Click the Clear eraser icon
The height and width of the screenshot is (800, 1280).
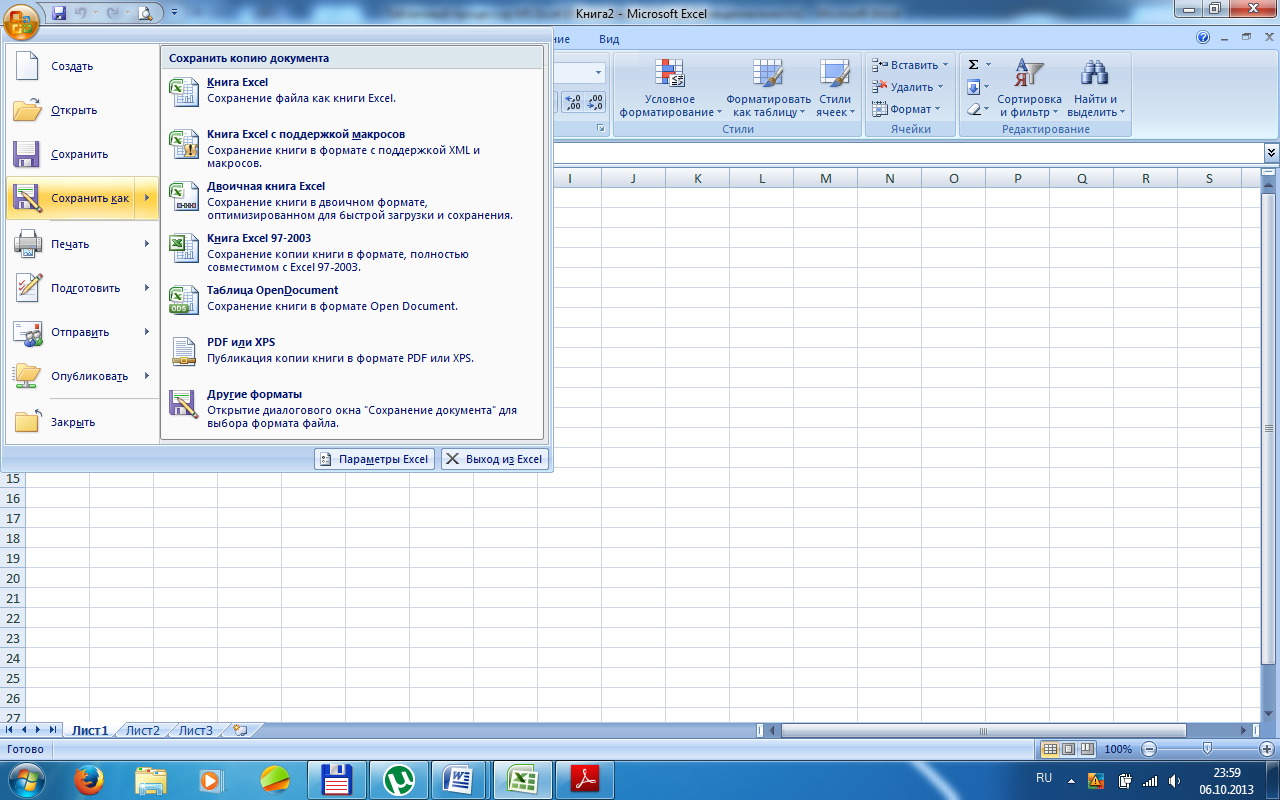pos(974,109)
